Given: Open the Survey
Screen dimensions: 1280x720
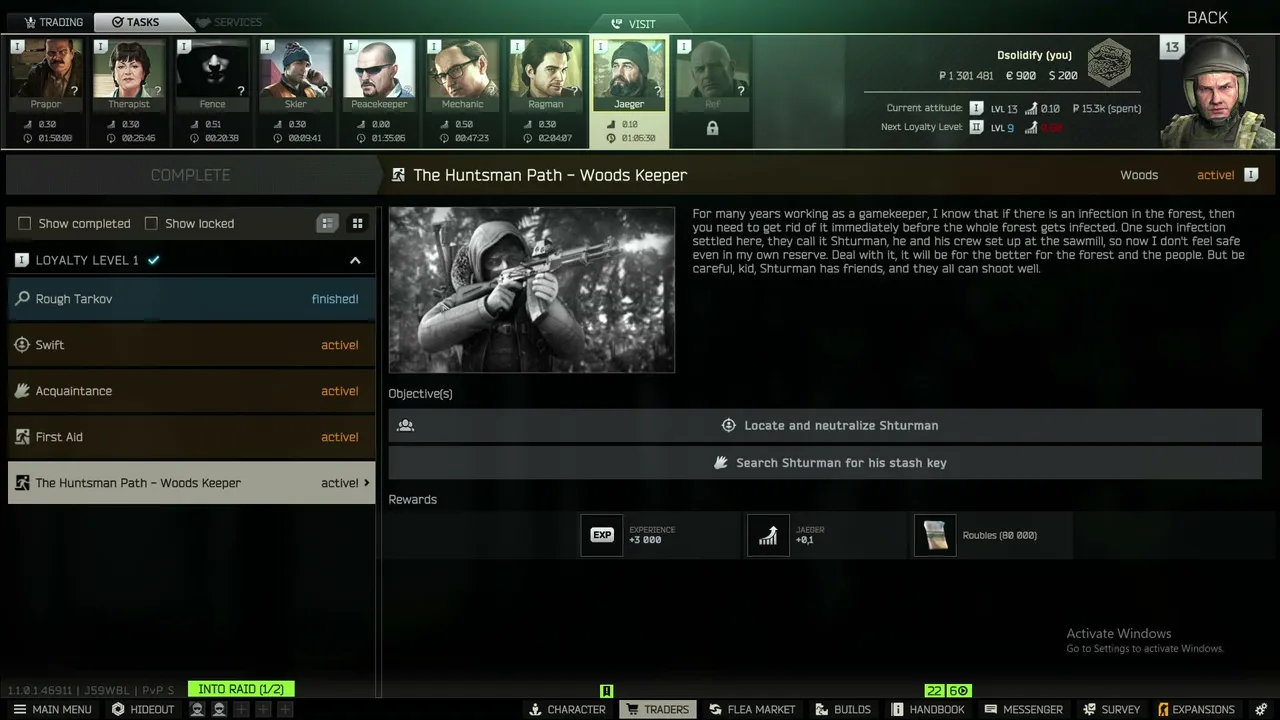Looking at the screenshot, I should tap(1110, 709).
